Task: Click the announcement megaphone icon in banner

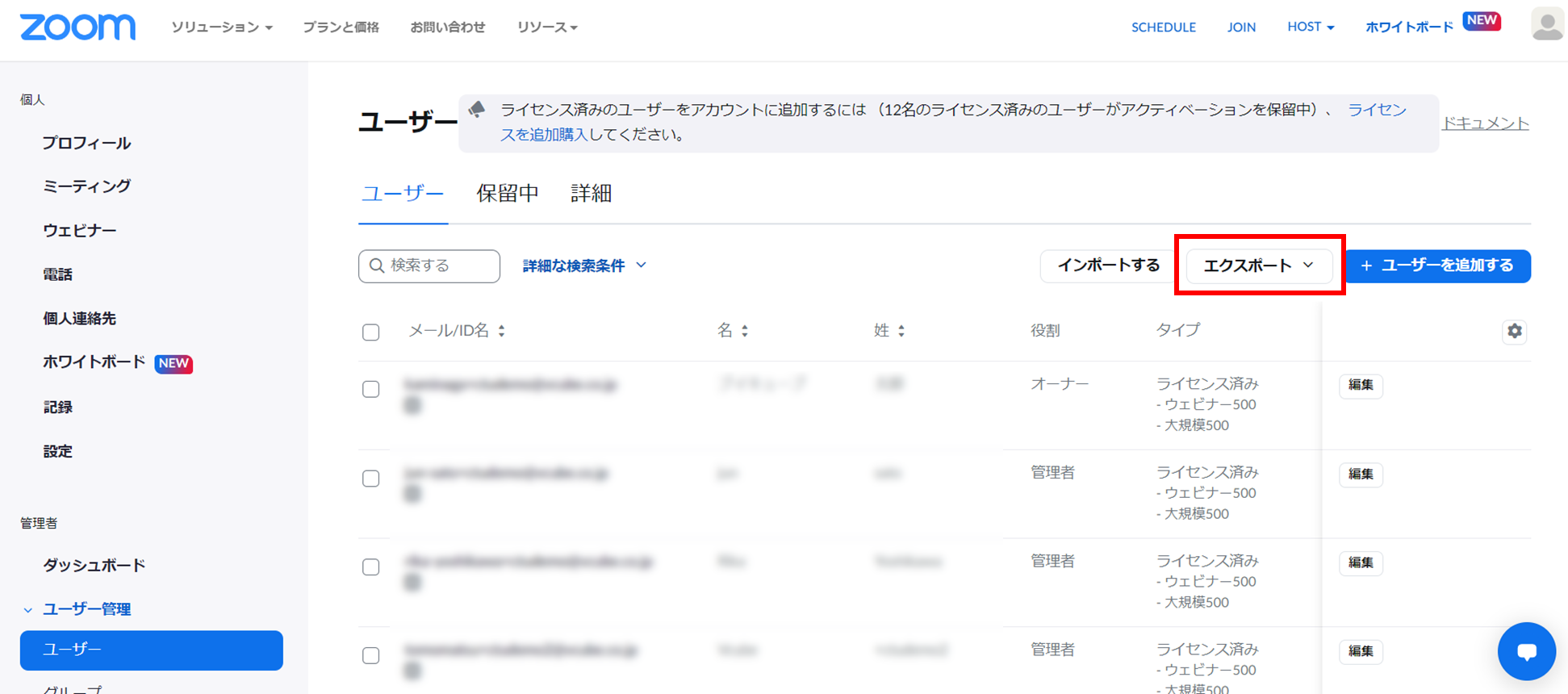Action: point(477,109)
